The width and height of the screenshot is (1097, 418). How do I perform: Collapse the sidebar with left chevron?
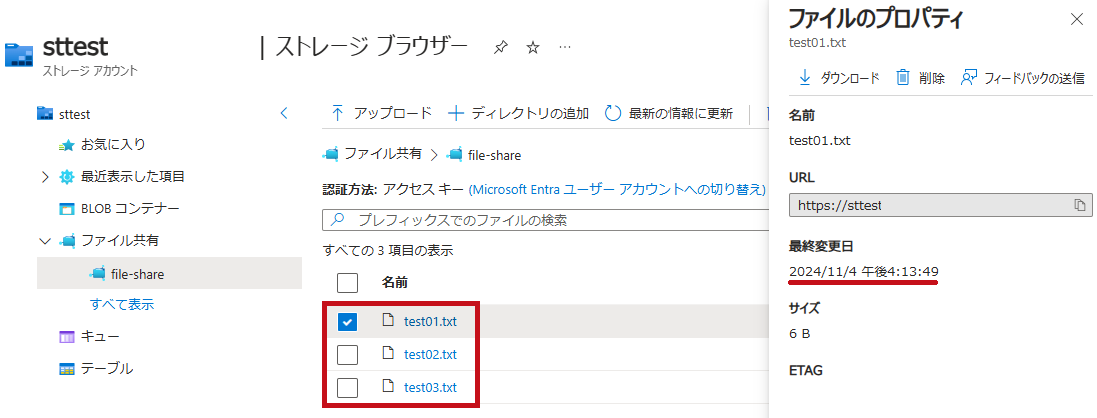284,113
